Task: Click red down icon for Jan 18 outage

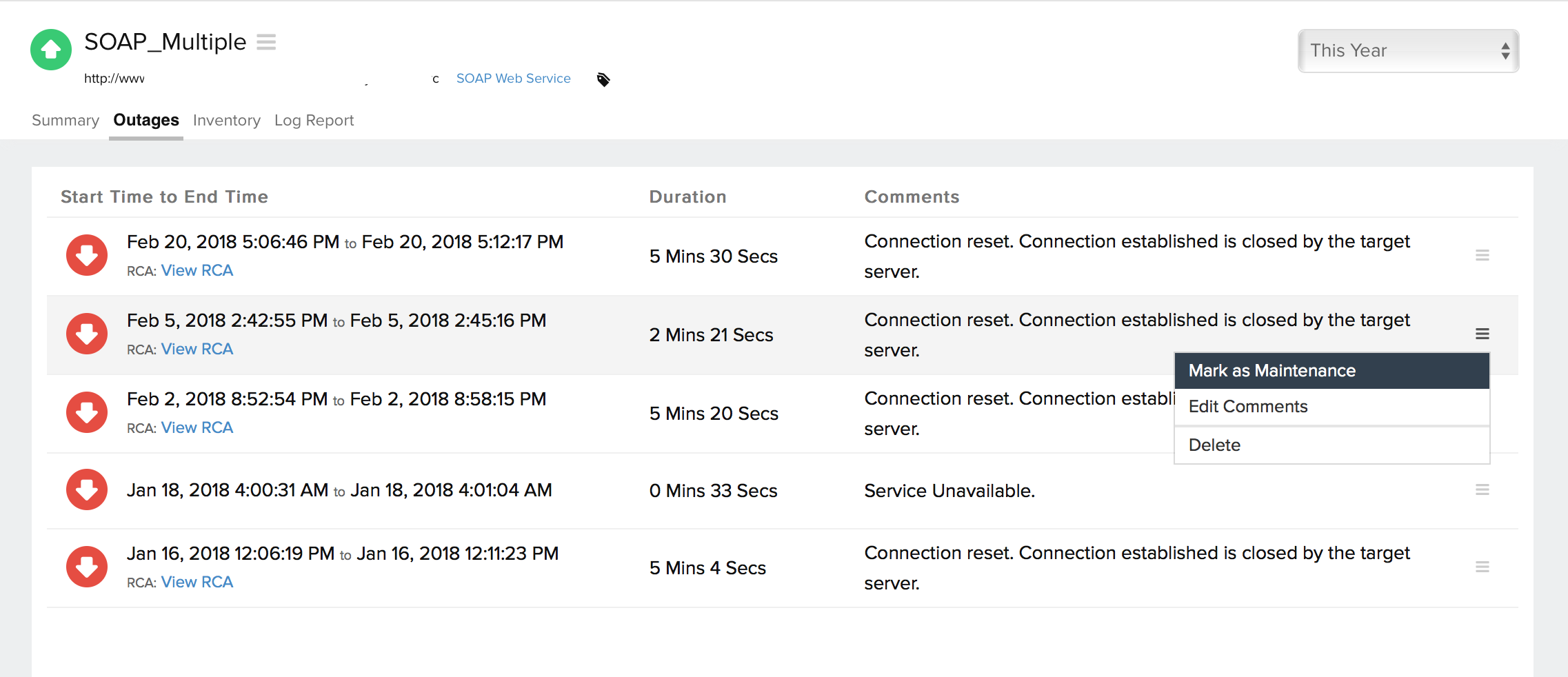Action: coord(87,489)
